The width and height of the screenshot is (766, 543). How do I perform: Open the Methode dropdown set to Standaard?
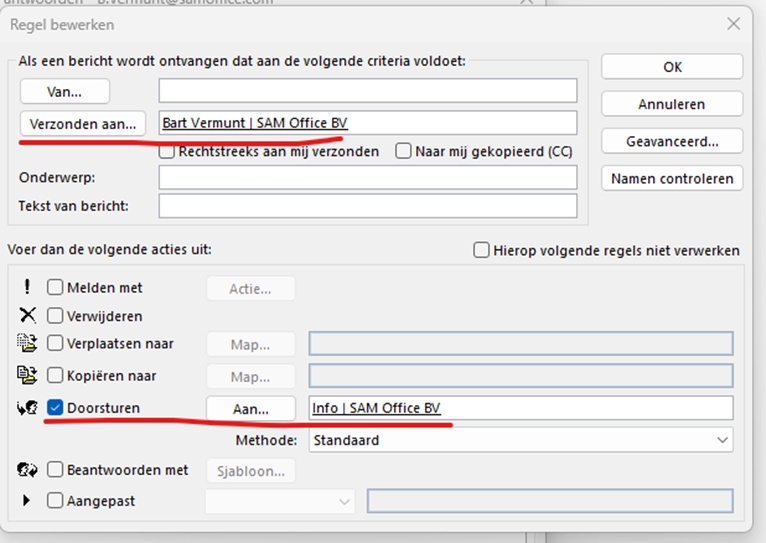pyautogui.click(x=520, y=440)
